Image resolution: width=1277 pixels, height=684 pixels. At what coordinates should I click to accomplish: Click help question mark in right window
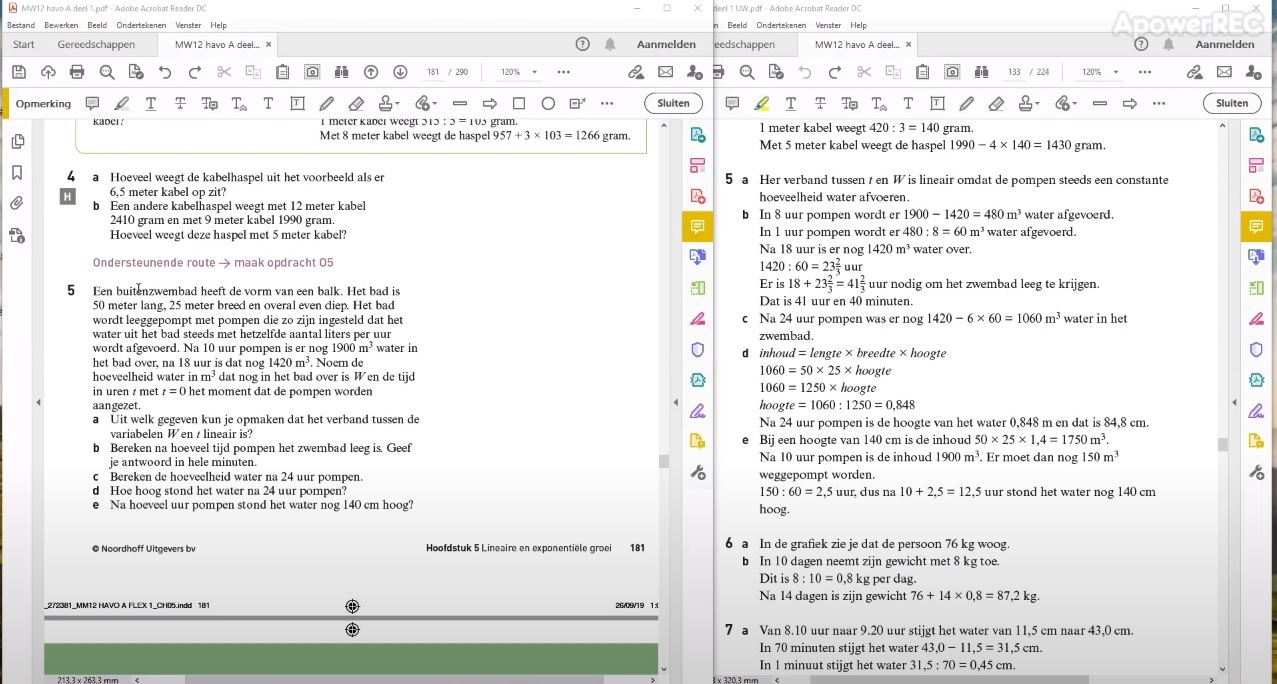tap(1141, 44)
